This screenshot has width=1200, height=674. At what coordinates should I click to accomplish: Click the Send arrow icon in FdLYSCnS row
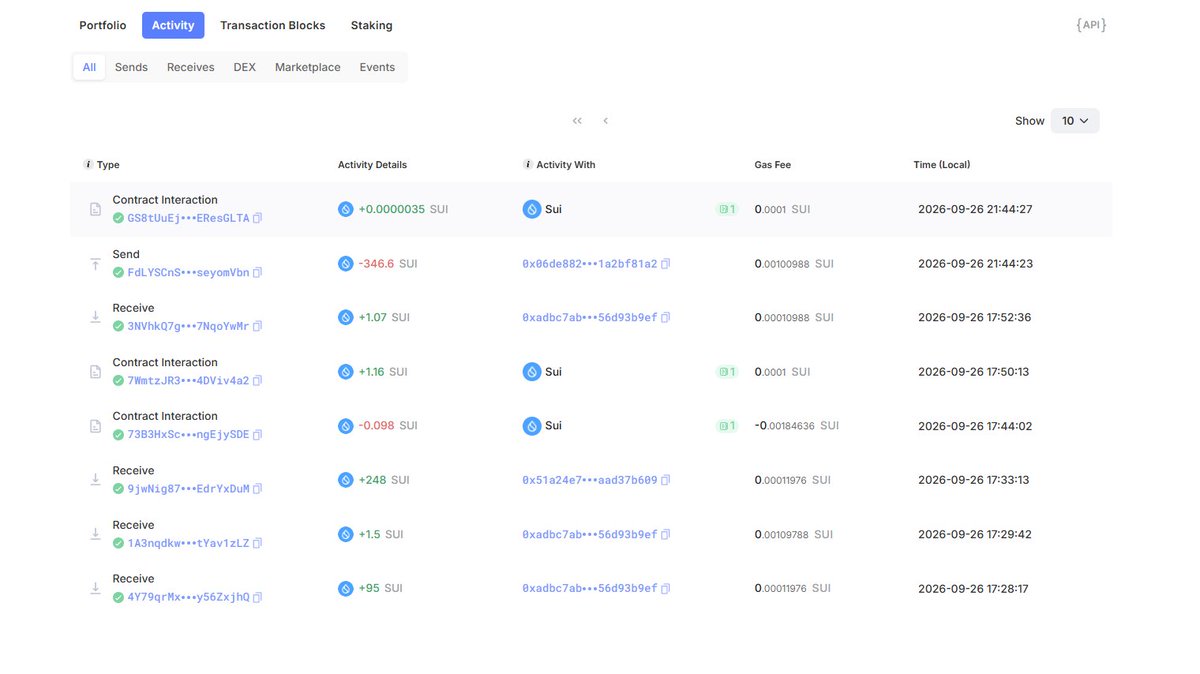click(x=95, y=264)
